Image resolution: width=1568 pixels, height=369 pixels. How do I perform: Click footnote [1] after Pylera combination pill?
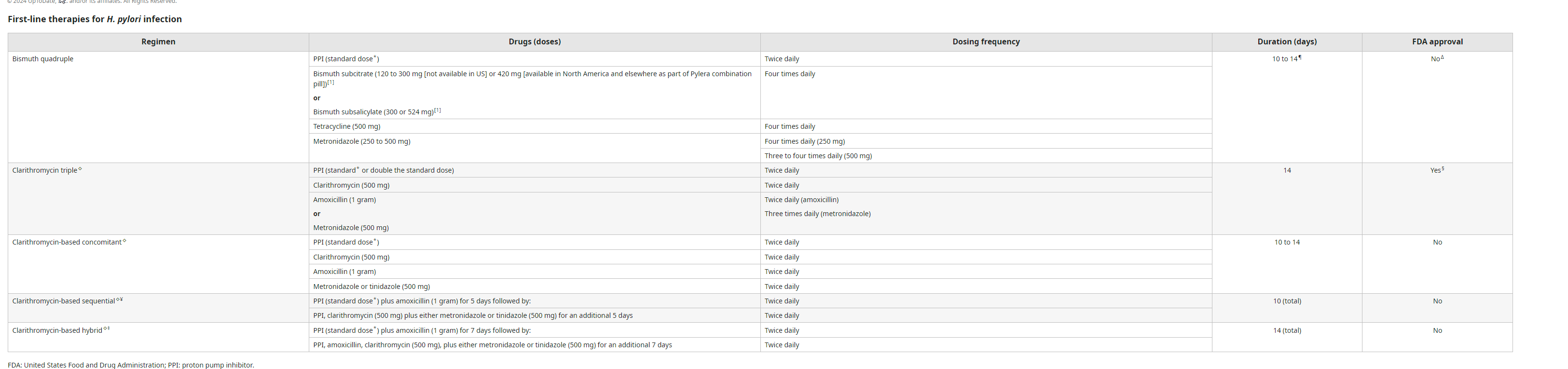tap(330, 82)
